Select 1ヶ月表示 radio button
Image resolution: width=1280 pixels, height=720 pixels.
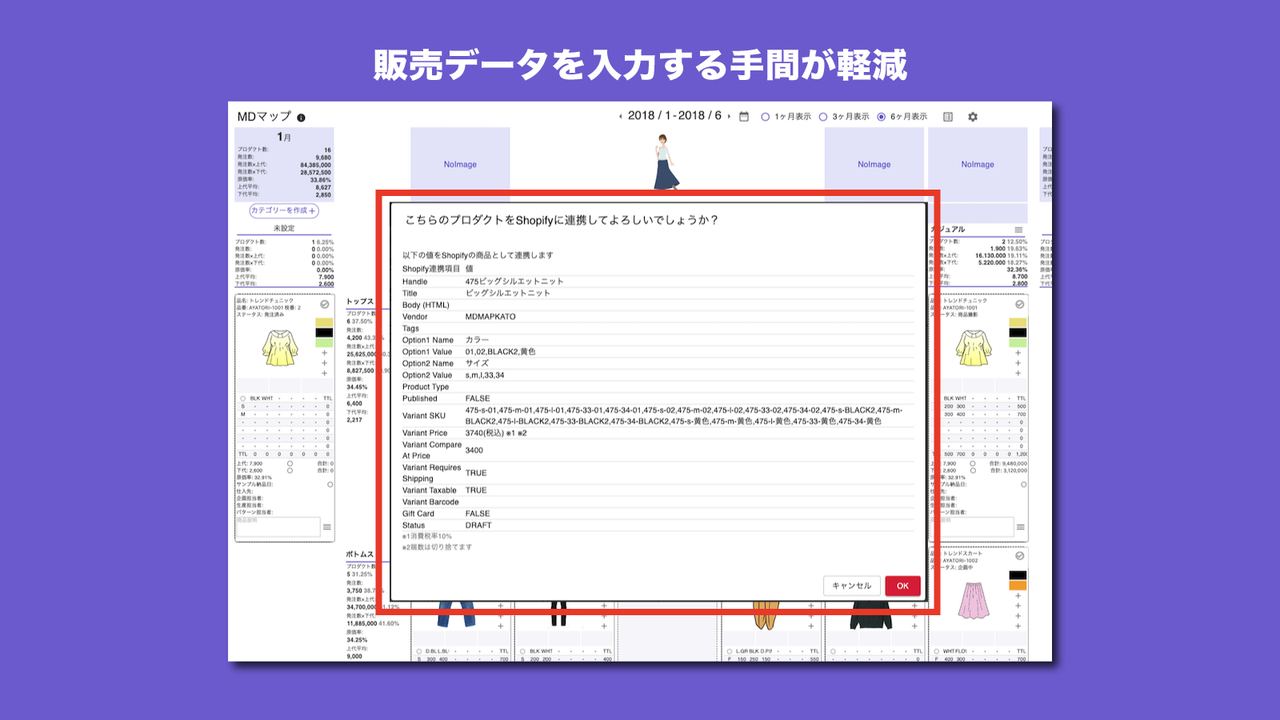[x=766, y=116]
